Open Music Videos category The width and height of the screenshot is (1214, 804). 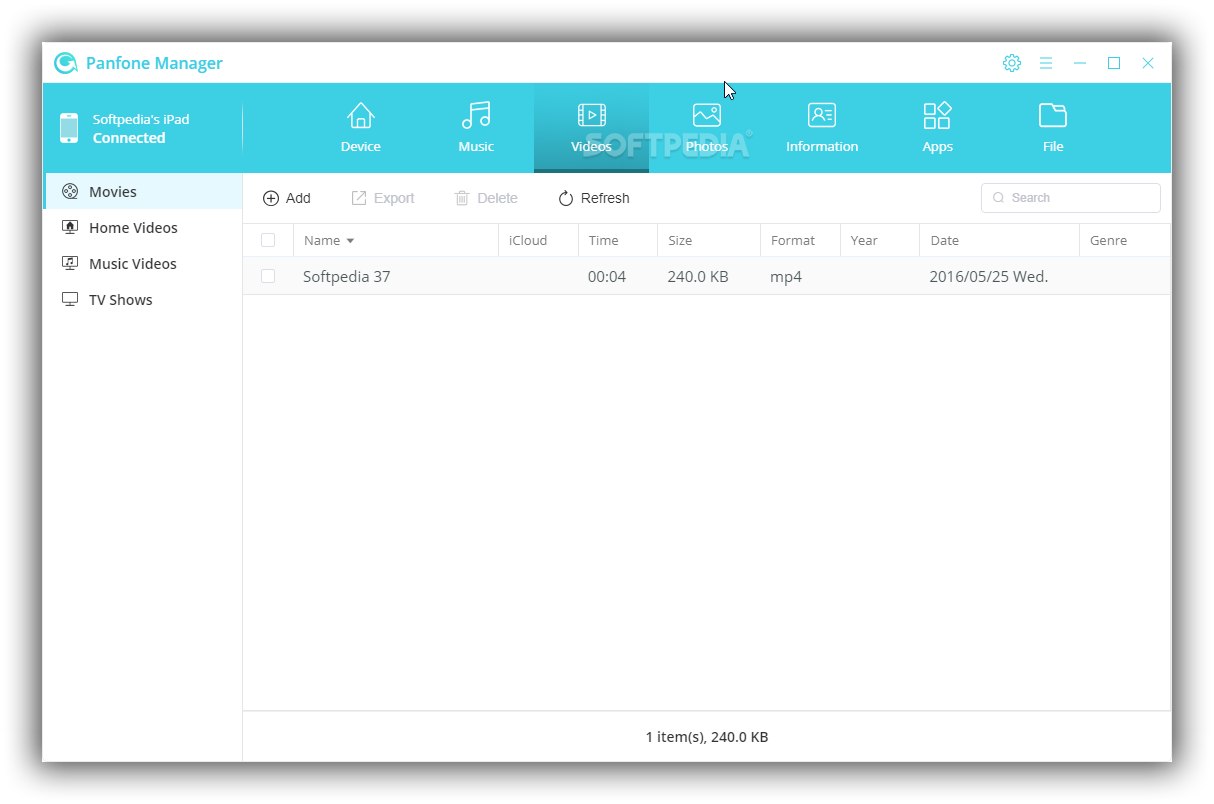point(143,263)
